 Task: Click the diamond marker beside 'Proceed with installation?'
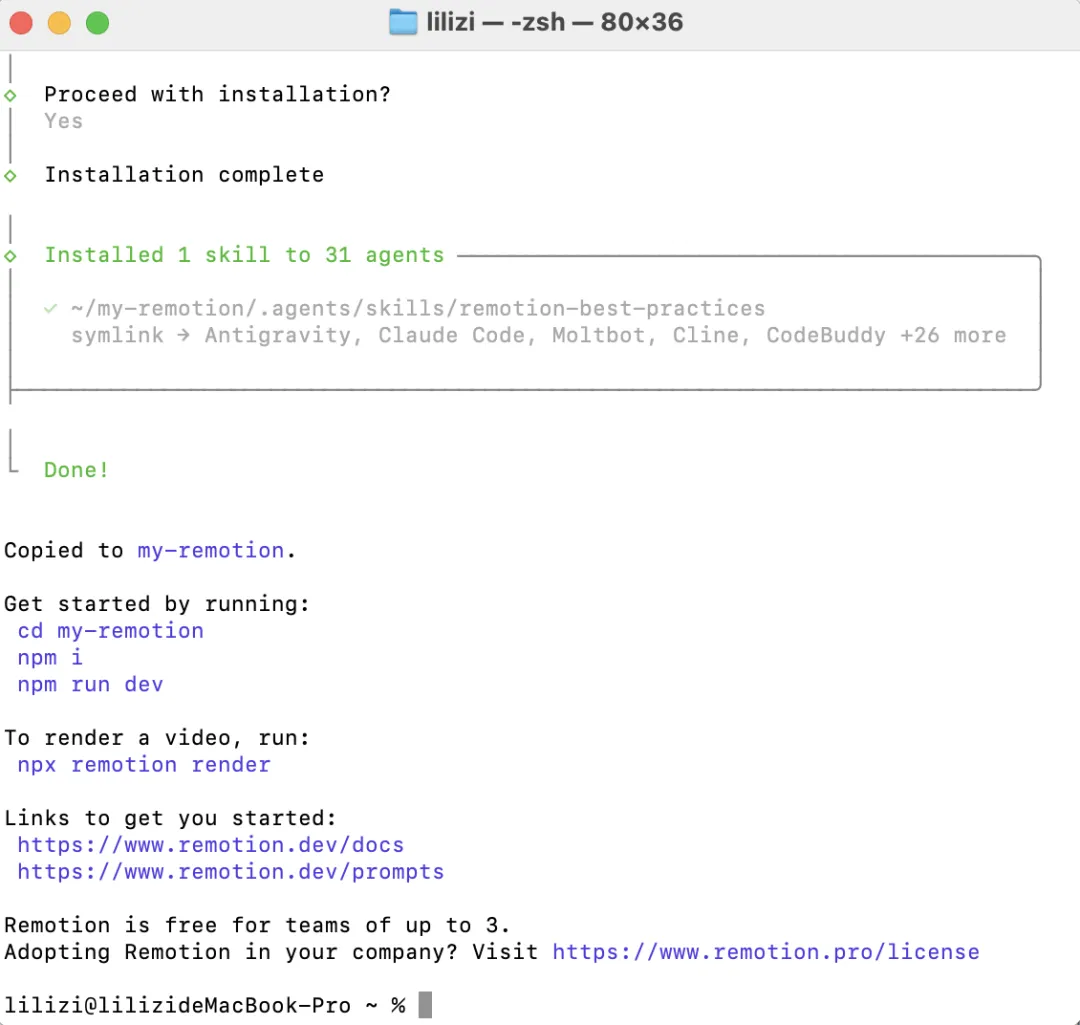click(10, 95)
